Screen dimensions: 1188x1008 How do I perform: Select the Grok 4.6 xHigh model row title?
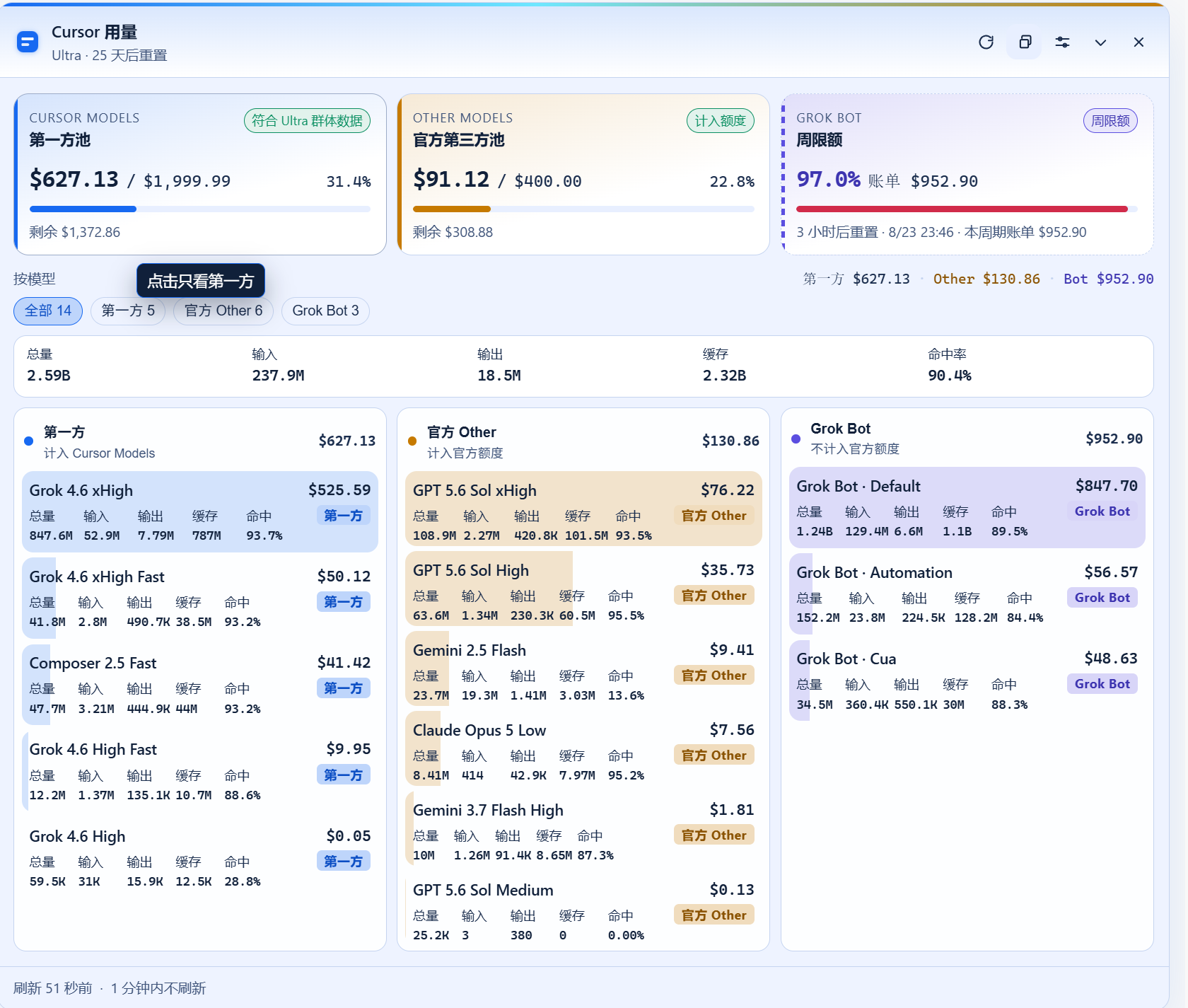click(81, 490)
